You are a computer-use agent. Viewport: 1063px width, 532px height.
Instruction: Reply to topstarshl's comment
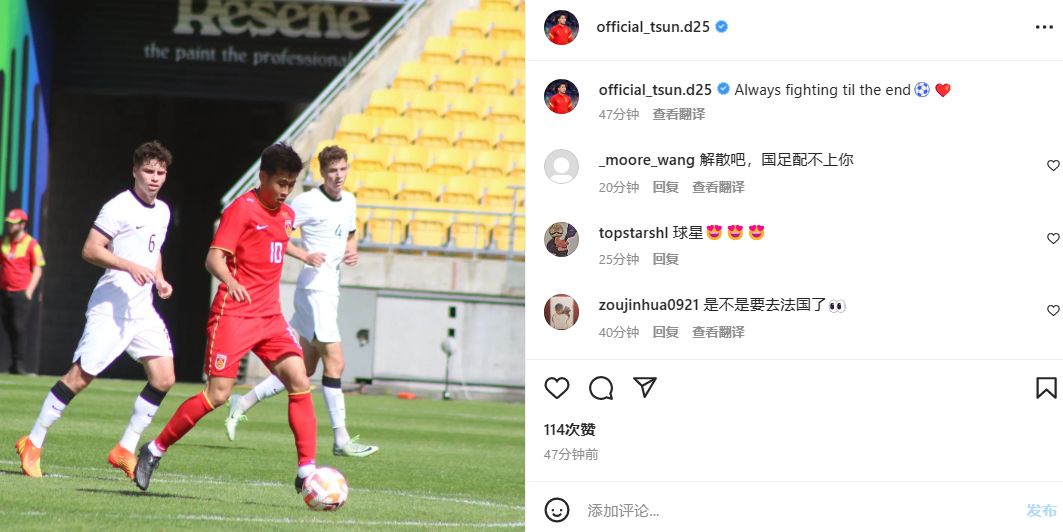[x=666, y=259]
